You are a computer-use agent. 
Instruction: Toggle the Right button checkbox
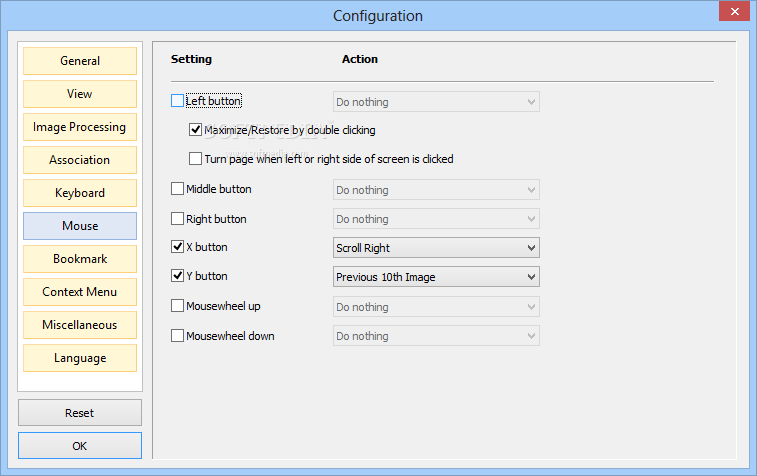tap(177, 218)
